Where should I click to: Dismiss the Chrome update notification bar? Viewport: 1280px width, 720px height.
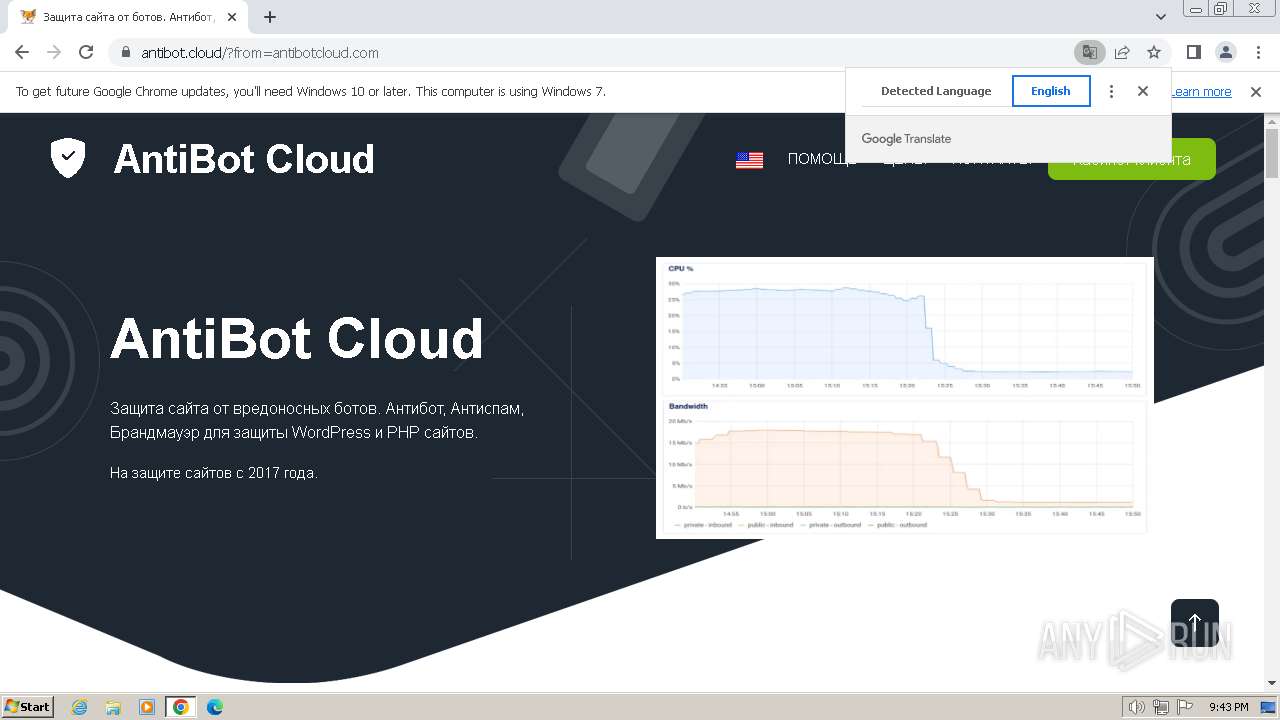1256,92
